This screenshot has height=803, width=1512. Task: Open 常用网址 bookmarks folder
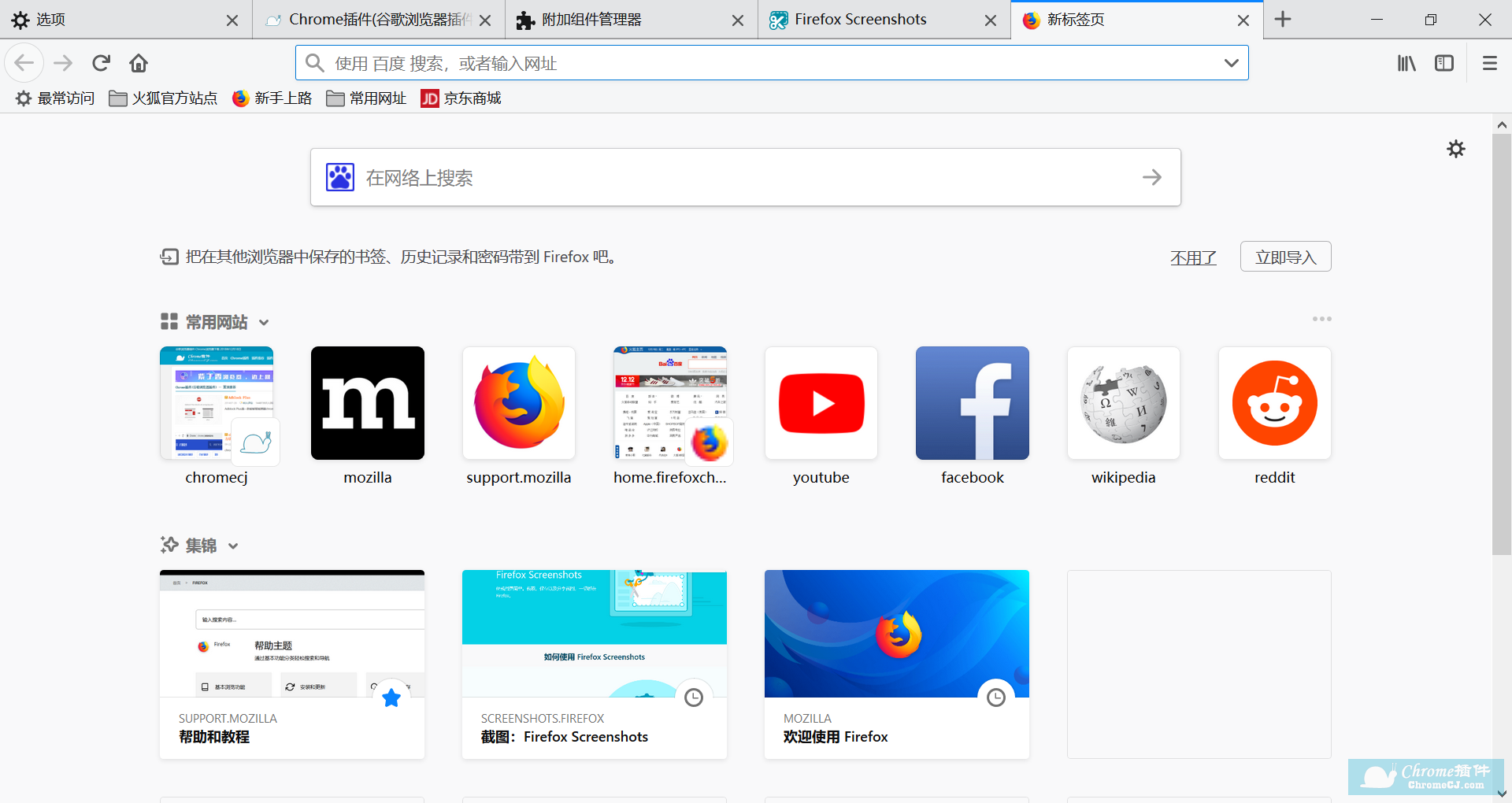pos(366,98)
